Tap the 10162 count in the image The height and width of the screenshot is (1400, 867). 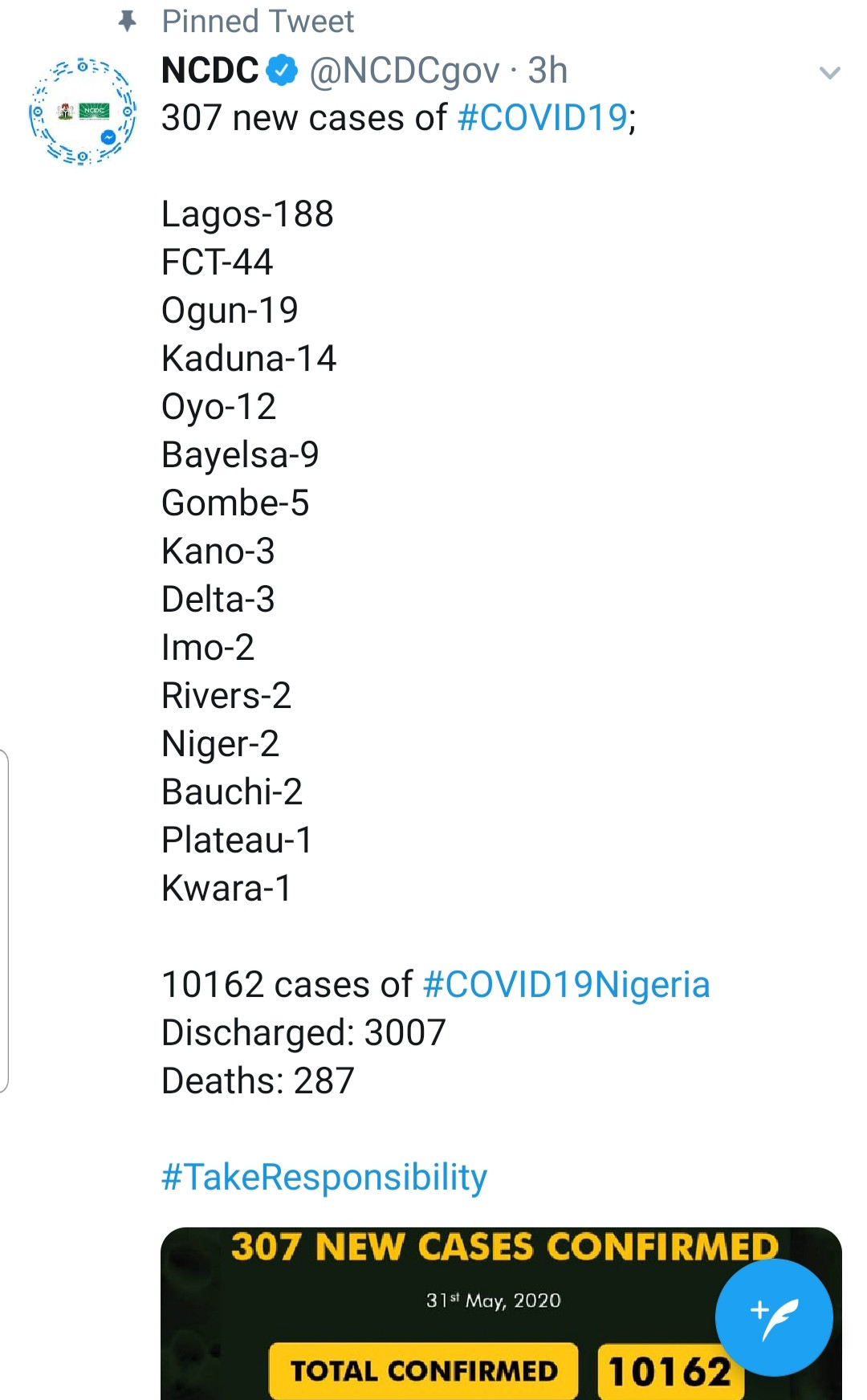(x=670, y=1372)
